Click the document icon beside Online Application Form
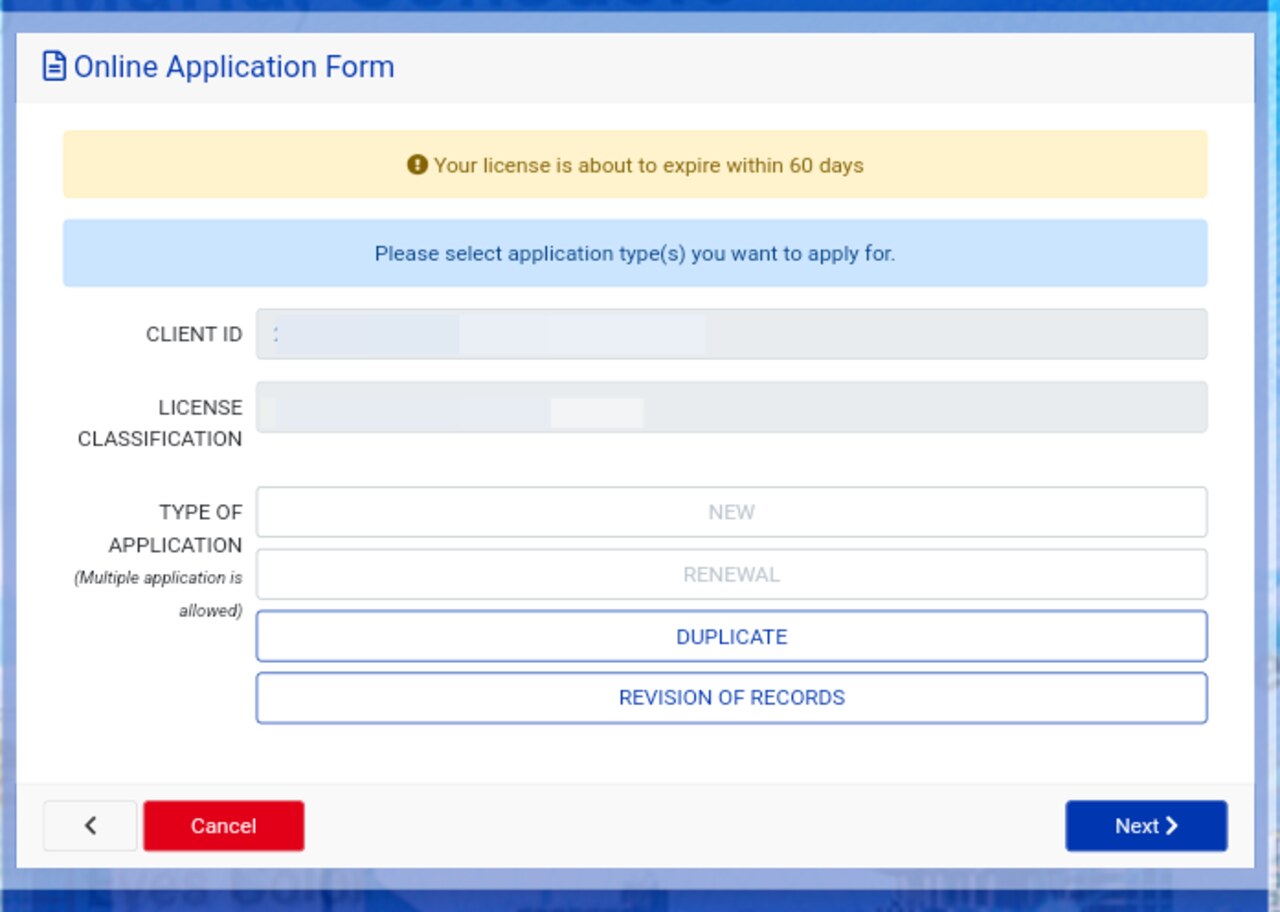This screenshot has width=1280, height=912. pos(53,66)
